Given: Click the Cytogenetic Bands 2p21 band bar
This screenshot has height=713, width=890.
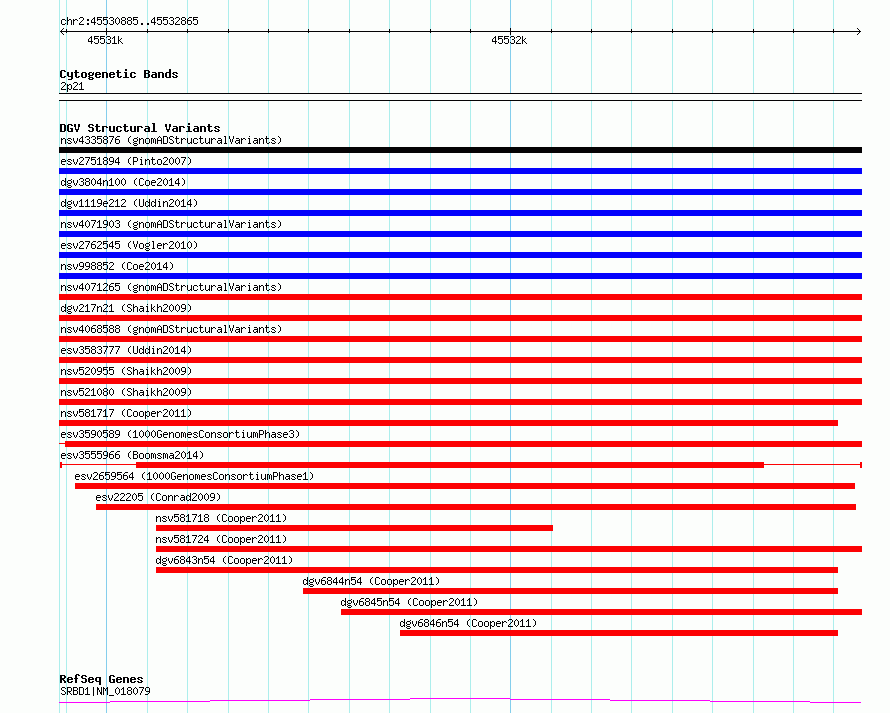Looking at the screenshot, I should coord(460,97).
